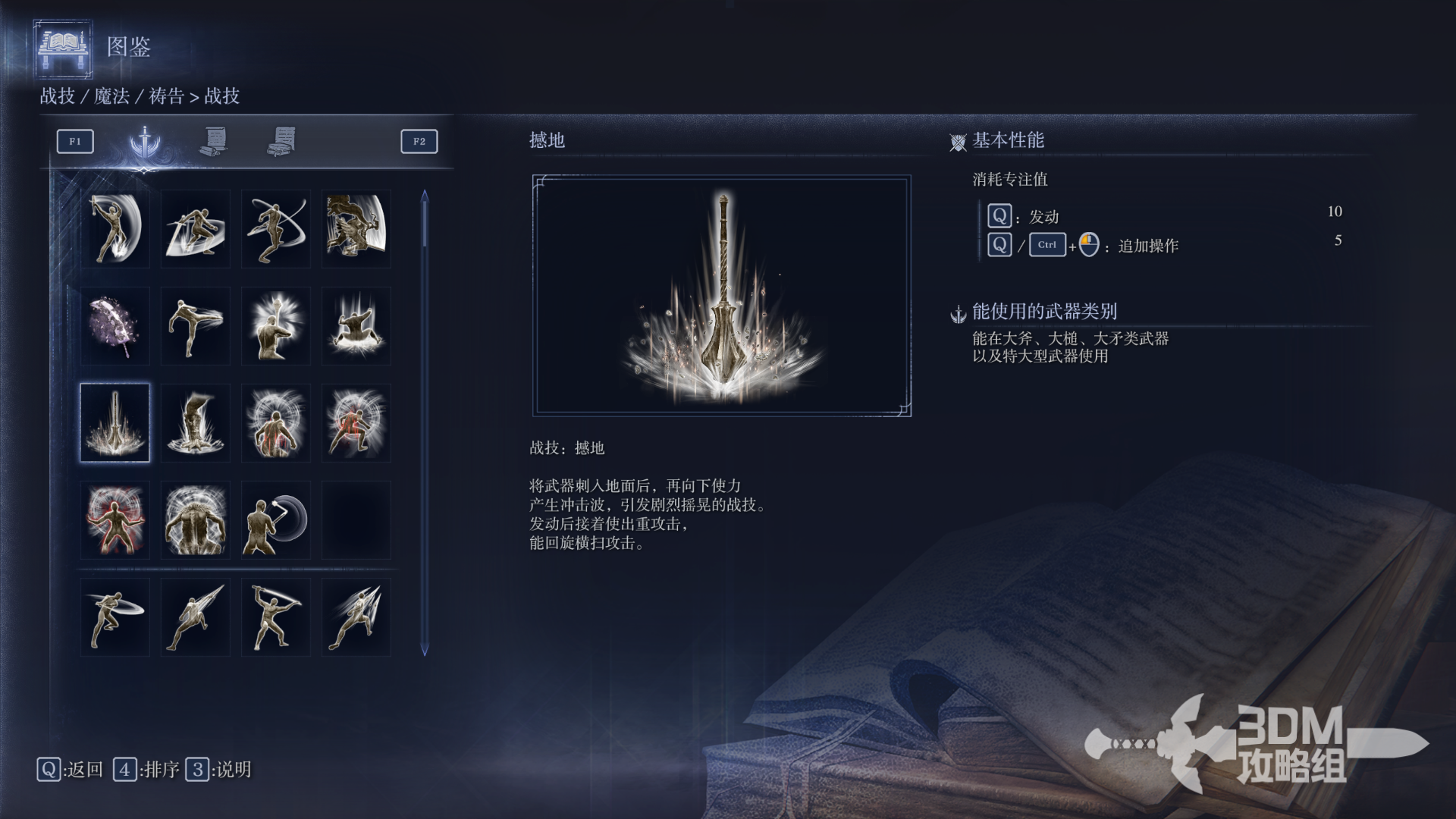Open the stacked scrolls category tab

tap(281, 141)
